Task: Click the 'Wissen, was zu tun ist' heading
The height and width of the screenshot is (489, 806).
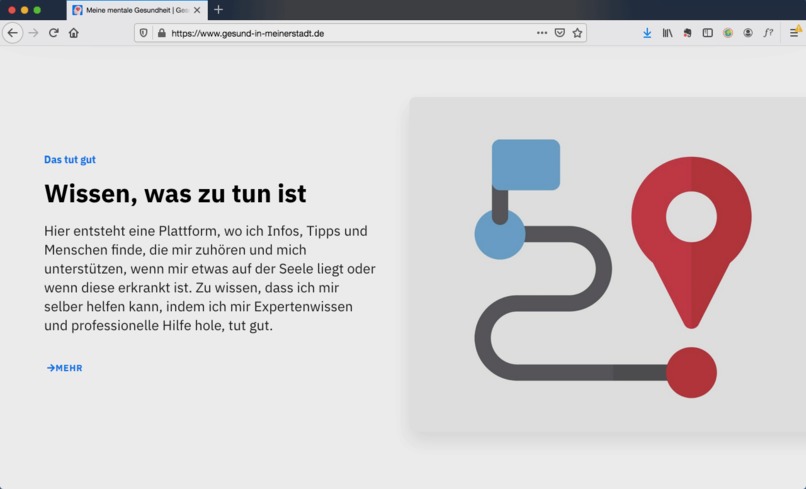Action: pos(175,194)
